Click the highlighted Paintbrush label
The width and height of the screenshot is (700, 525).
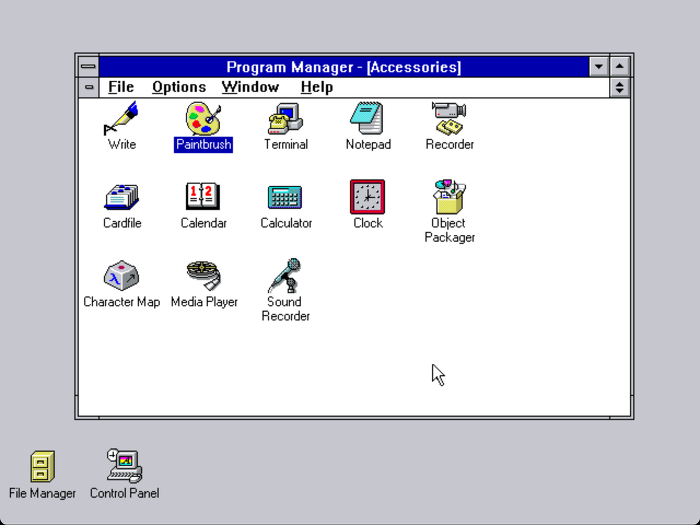click(203, 145)
